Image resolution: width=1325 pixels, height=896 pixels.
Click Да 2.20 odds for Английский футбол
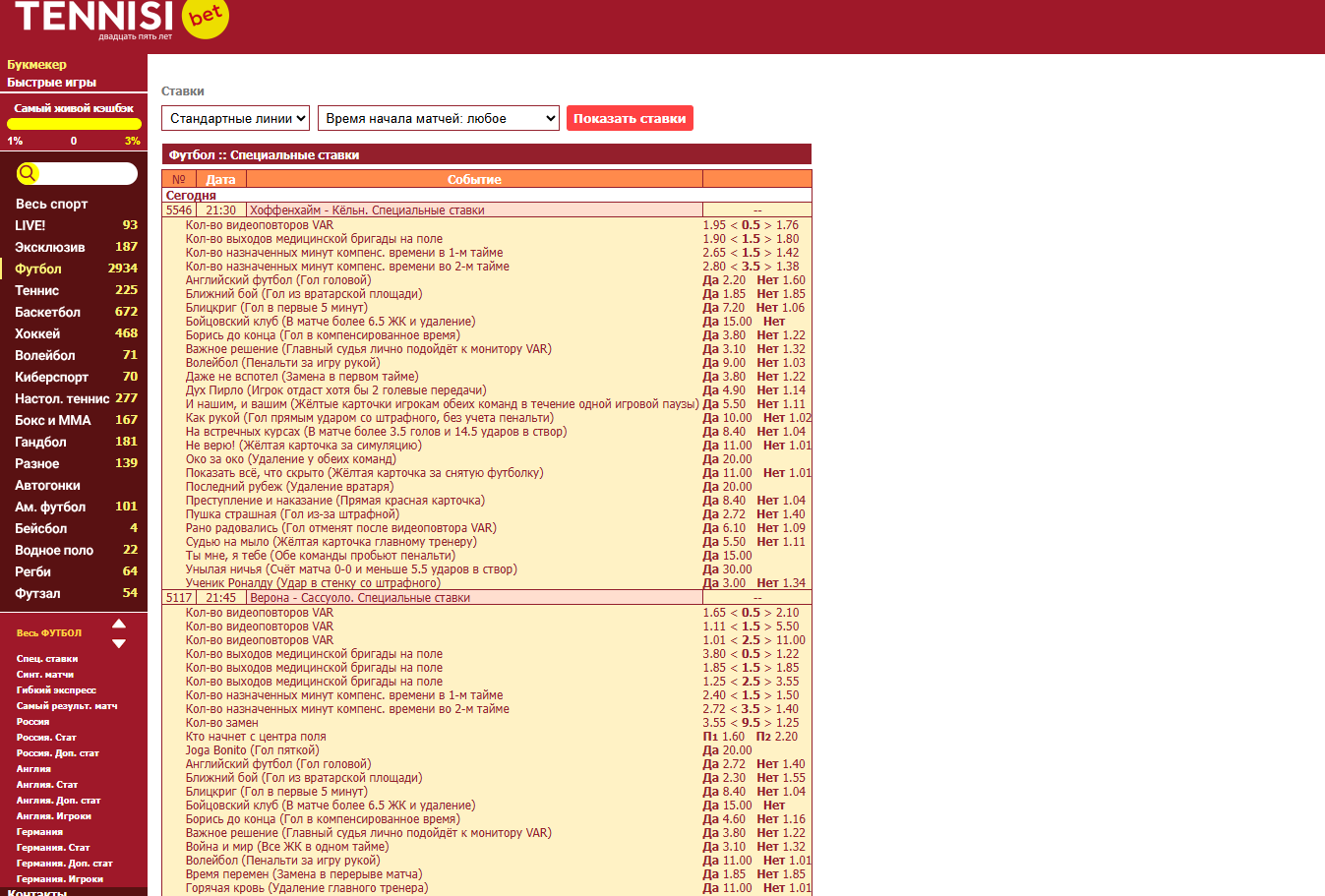724,280
